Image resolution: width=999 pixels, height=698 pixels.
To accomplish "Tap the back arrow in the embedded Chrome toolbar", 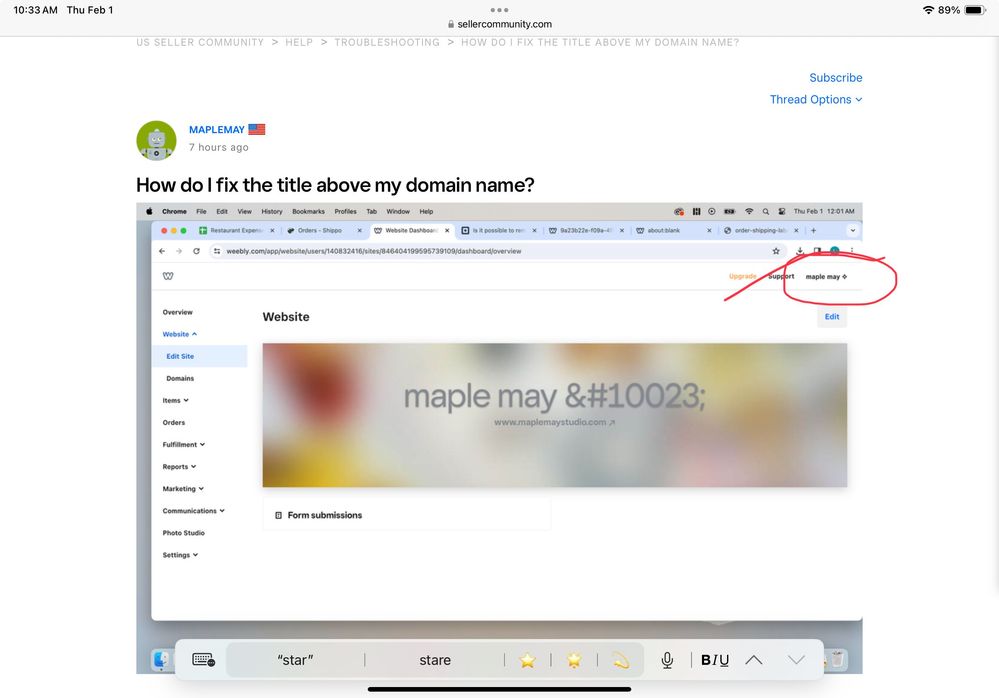I will coord(162,251).
